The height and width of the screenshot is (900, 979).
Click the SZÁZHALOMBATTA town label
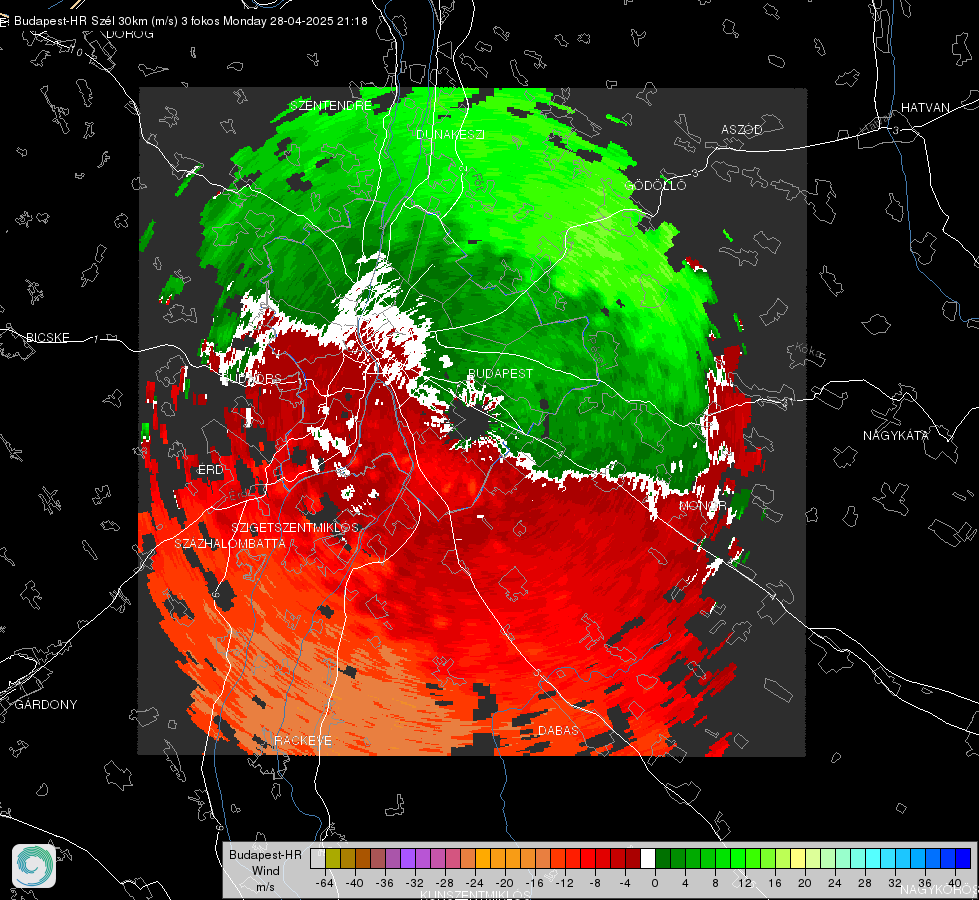[x=230, y=543]
